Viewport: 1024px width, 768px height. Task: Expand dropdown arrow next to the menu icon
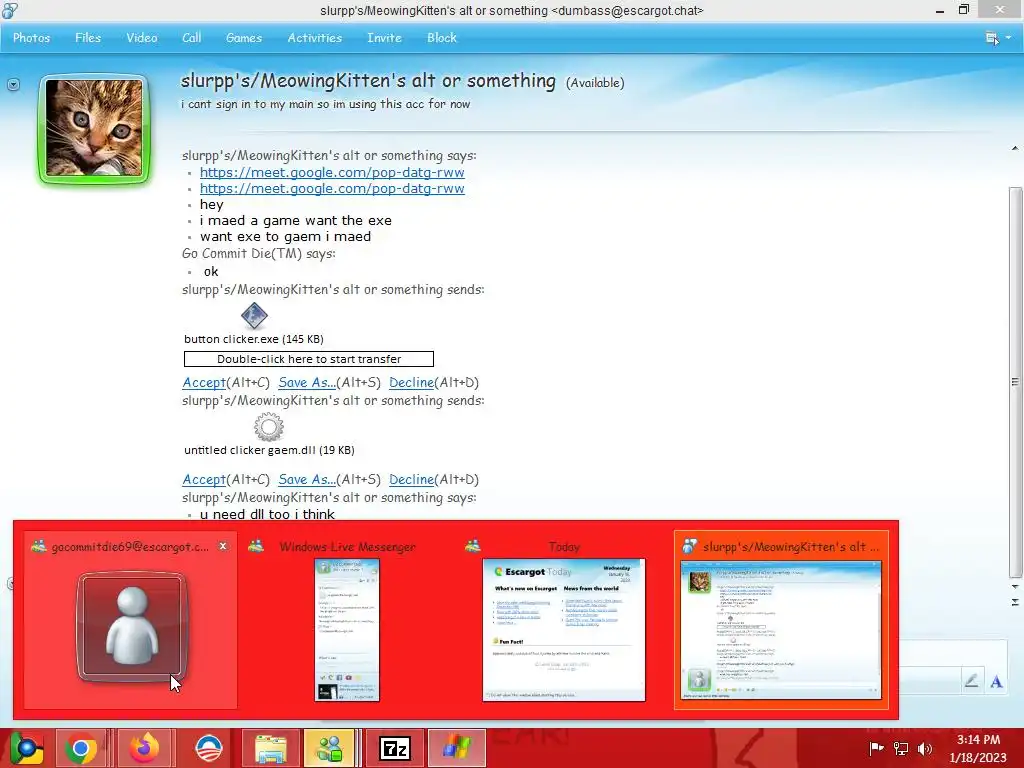(1008, 38)
